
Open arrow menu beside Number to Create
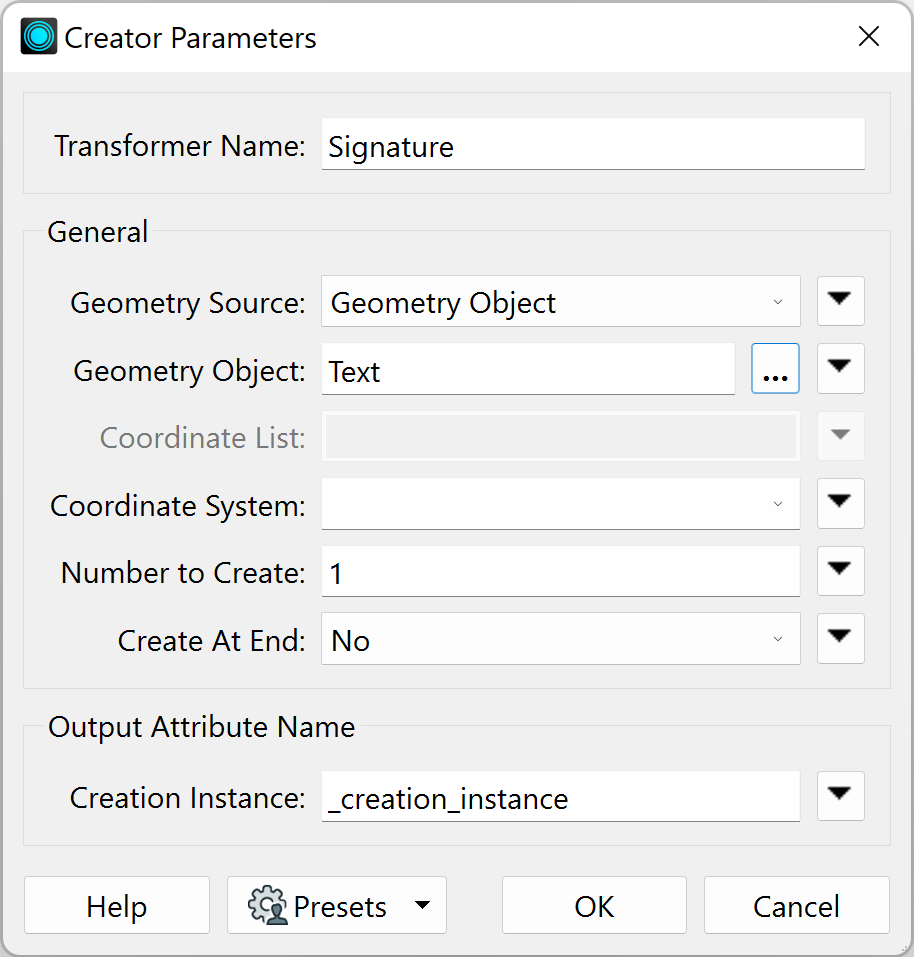click(x=840, y=571)
